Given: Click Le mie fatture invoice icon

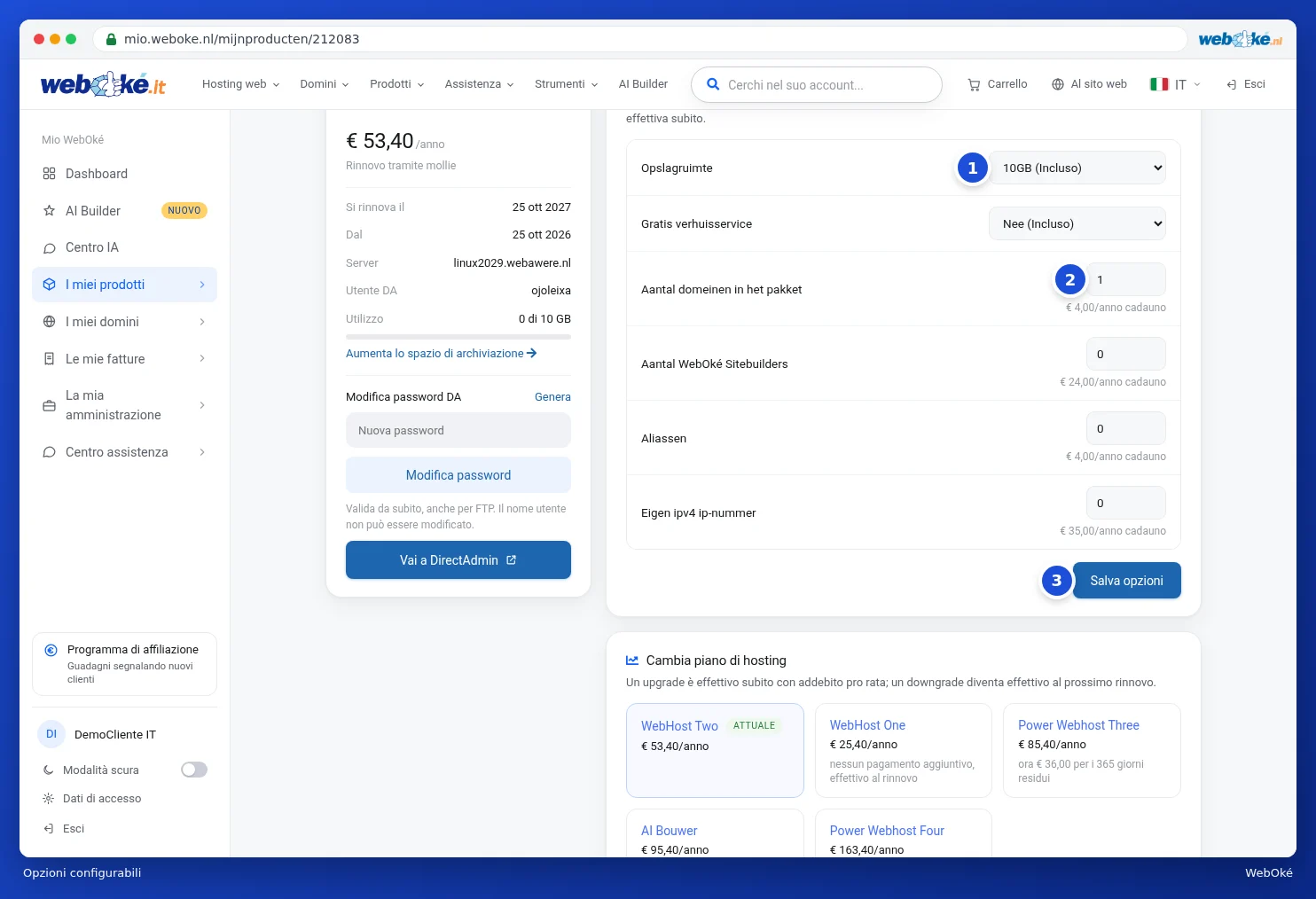Looking at the screenshot, I should [50, 359].
